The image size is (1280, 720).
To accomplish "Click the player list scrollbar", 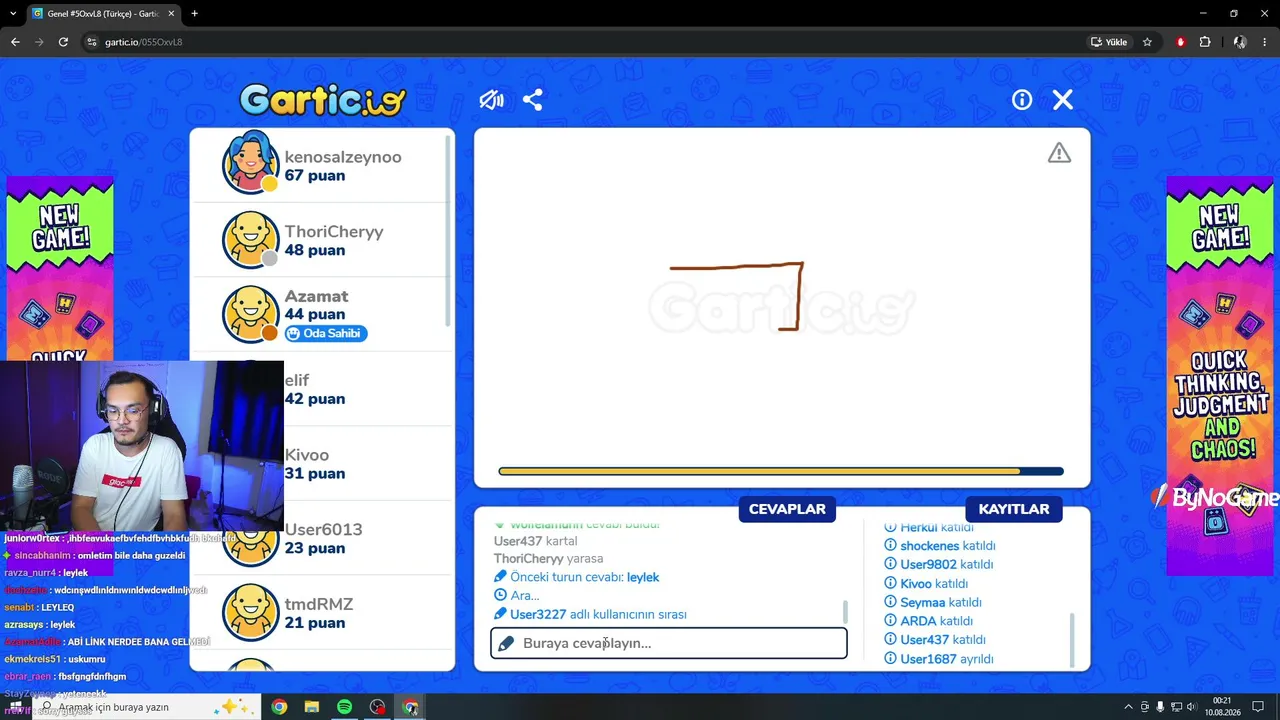I will [x=447, y=230].
